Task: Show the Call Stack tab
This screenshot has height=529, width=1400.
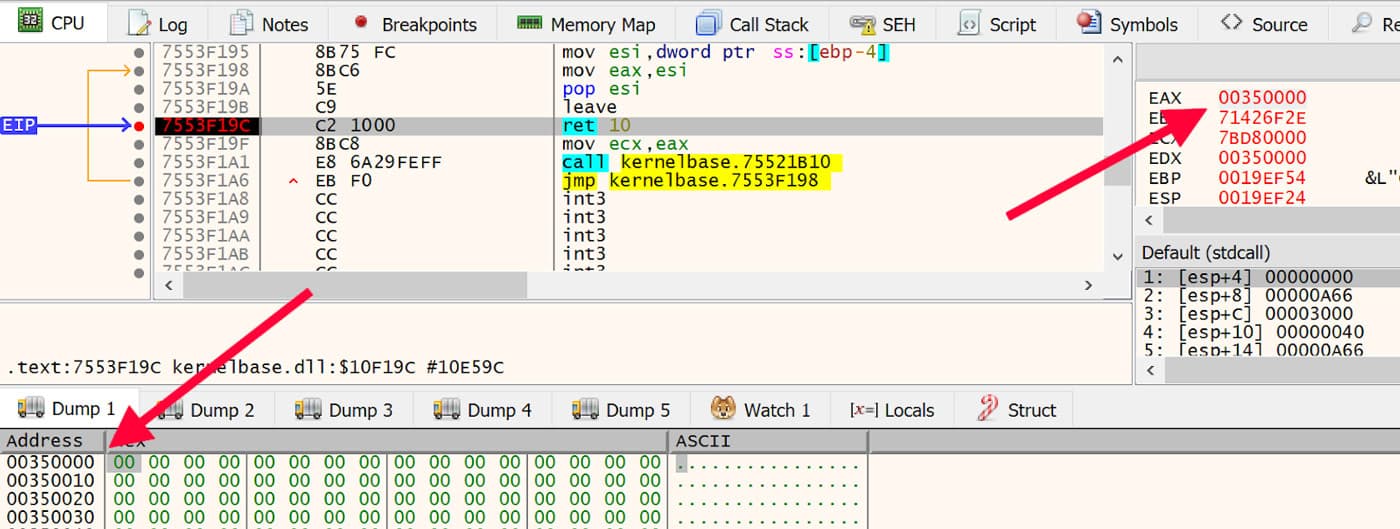Action: pyautogui.click(x=752, y=24)
